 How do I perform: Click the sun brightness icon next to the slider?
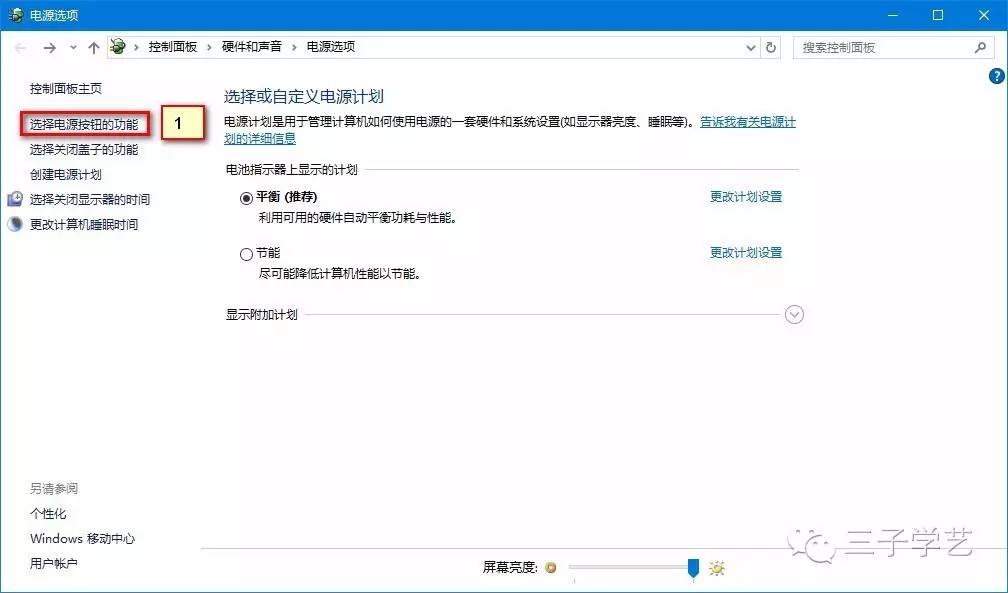(x=716, y=568)
